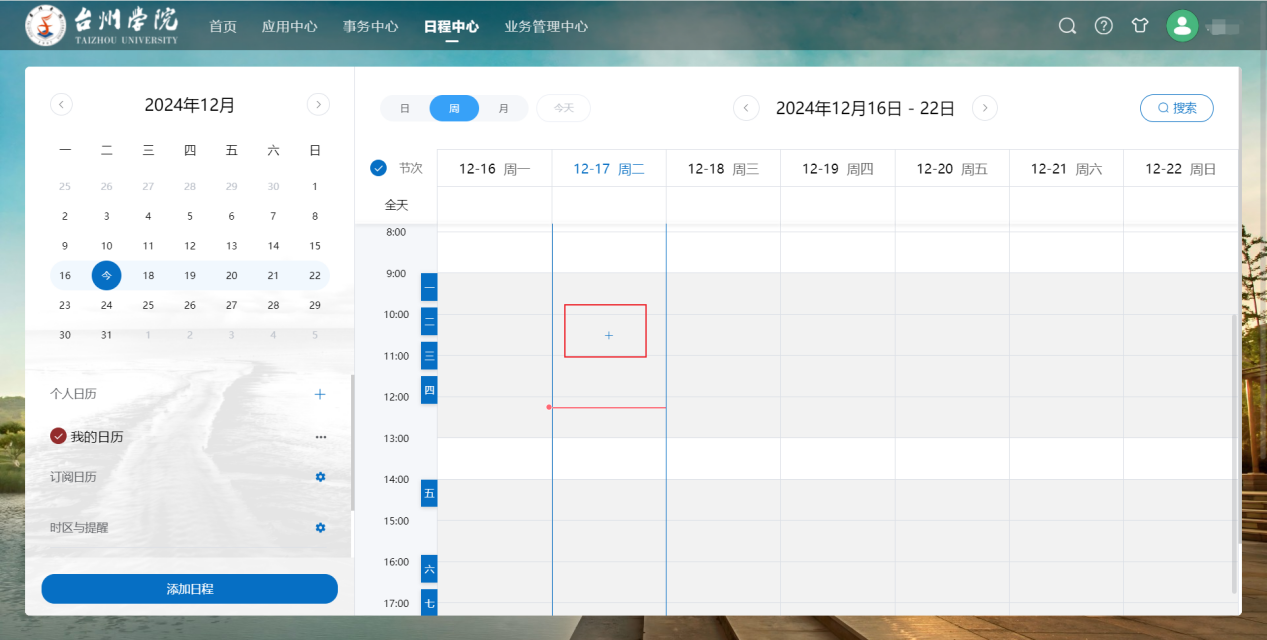Select December 25 in mini calendar
The height and width of the screenshot is (640, 1267).
tap(148, 305)
